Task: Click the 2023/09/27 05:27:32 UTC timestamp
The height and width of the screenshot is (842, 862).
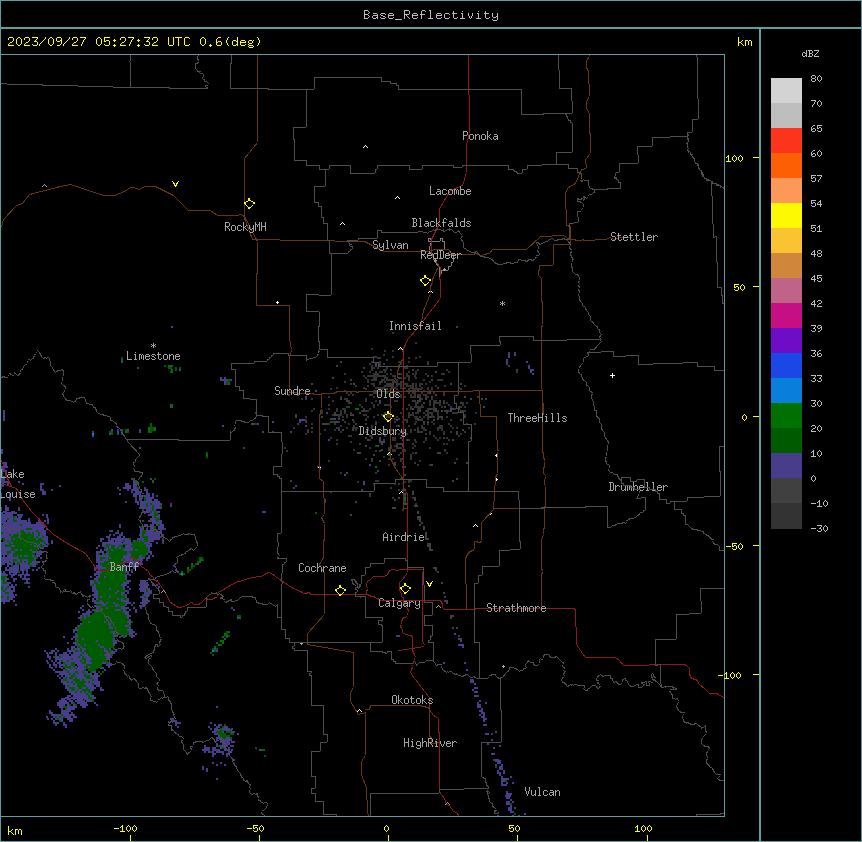Action: [x=99, y=42]
